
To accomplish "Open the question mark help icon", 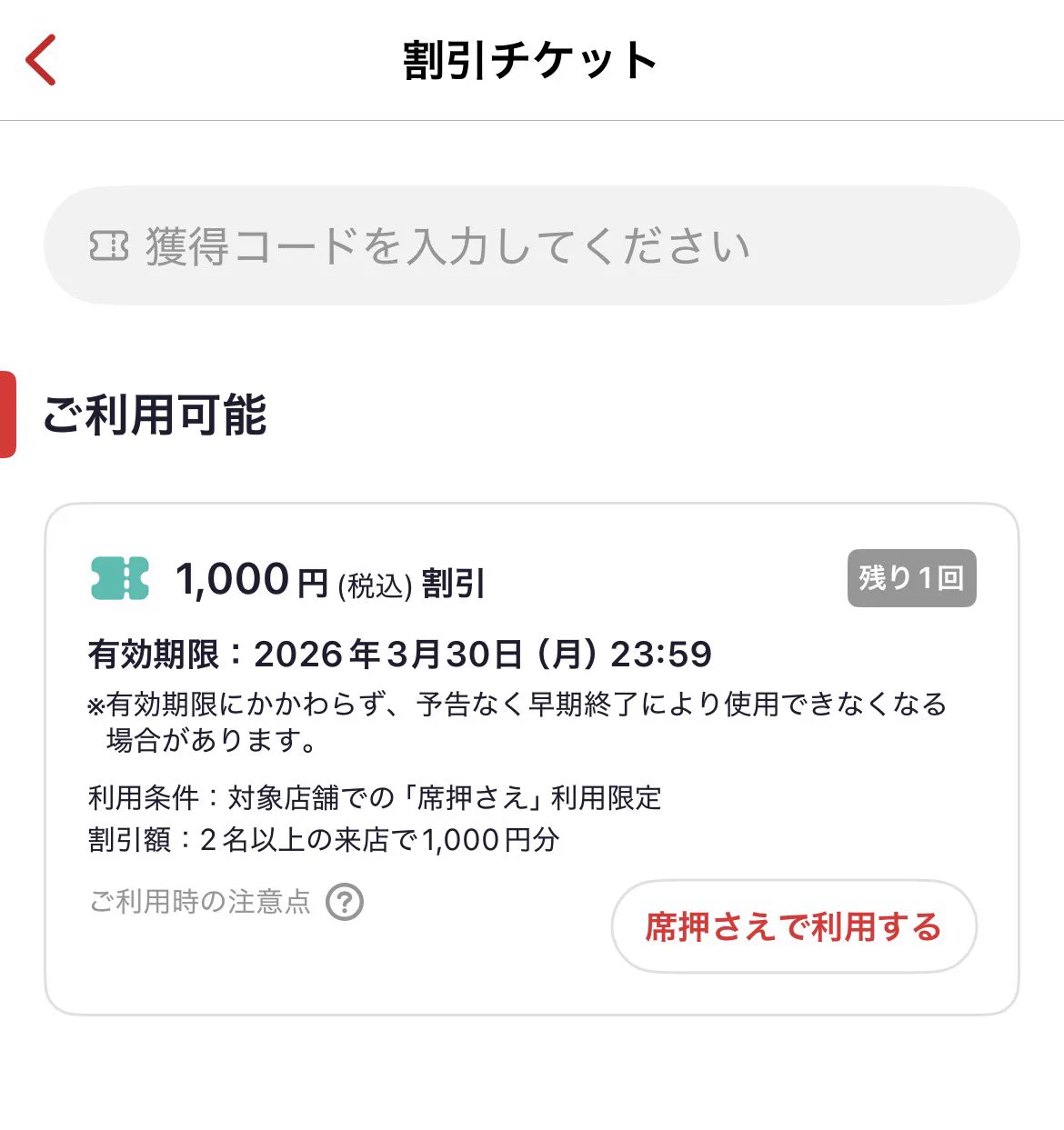I will coord(345,902).
